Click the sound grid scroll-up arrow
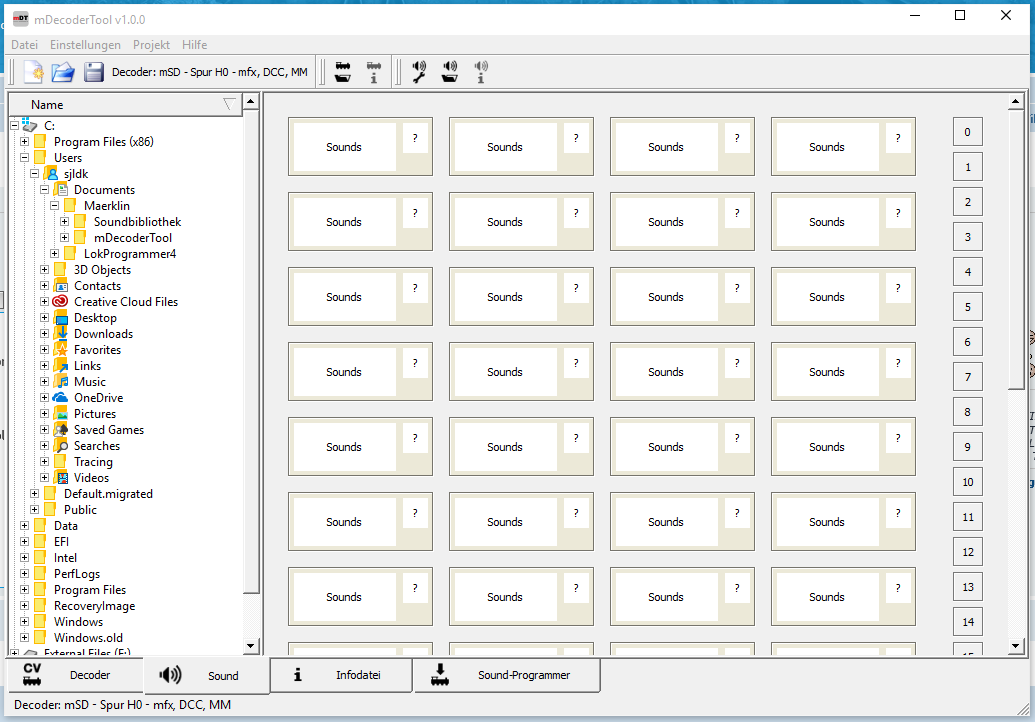 [1016, 102]
